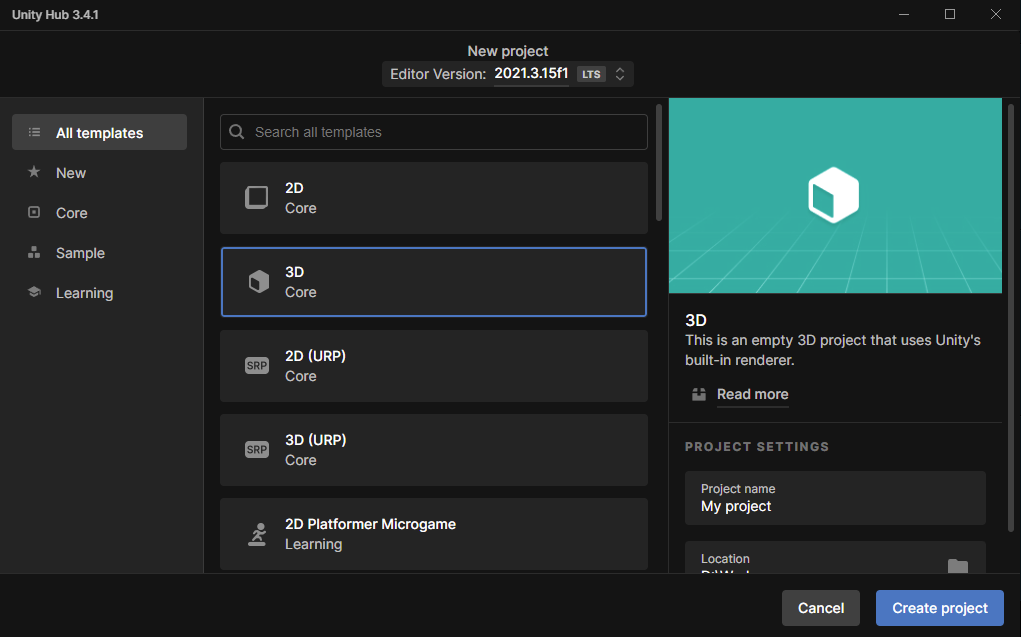Click the LTS badge next to editor version
Screen dimensions: 1021x637
tap(591, 74)
